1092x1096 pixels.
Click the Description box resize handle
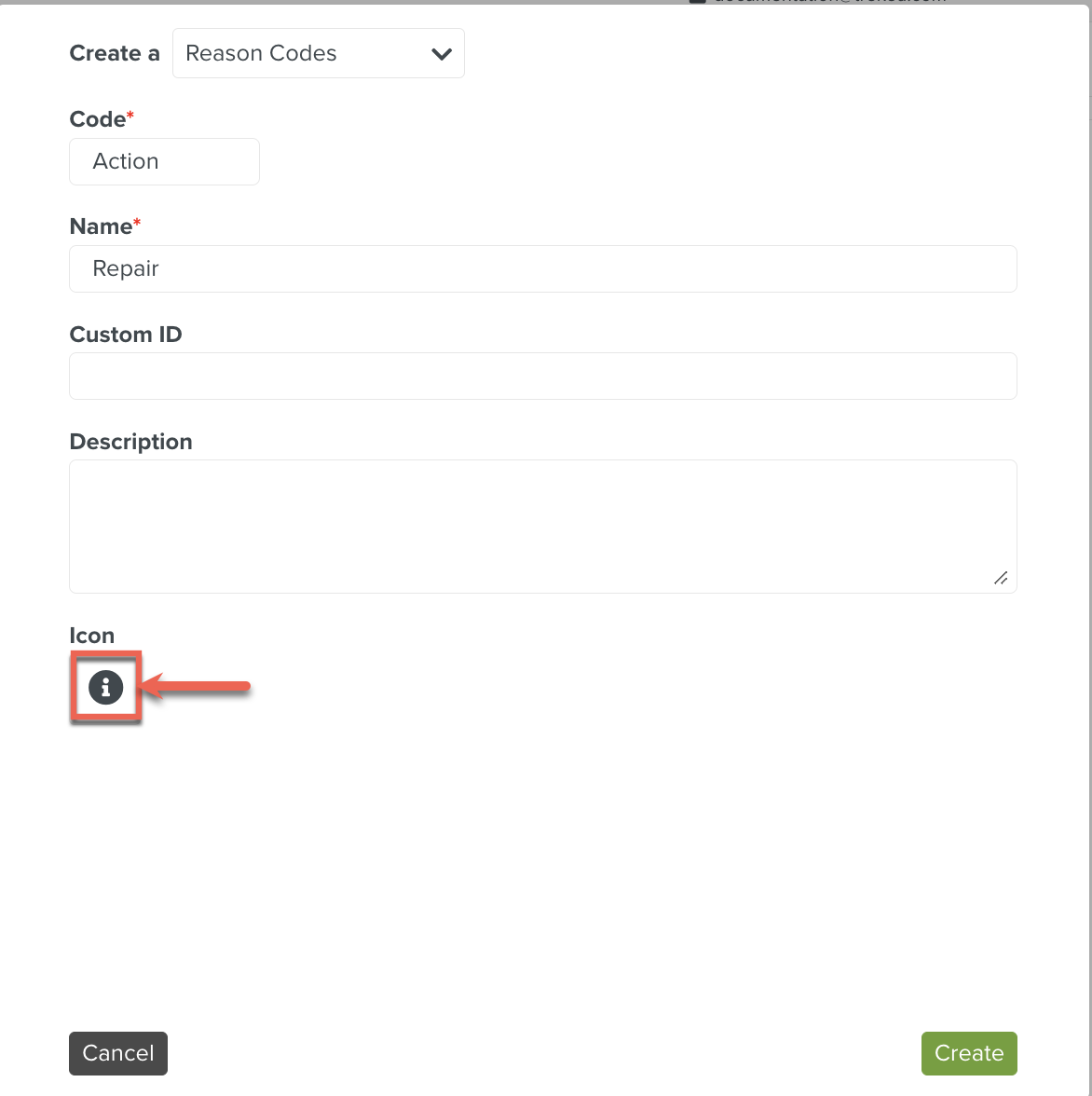pyautogui.click(x=1001, y=579)
